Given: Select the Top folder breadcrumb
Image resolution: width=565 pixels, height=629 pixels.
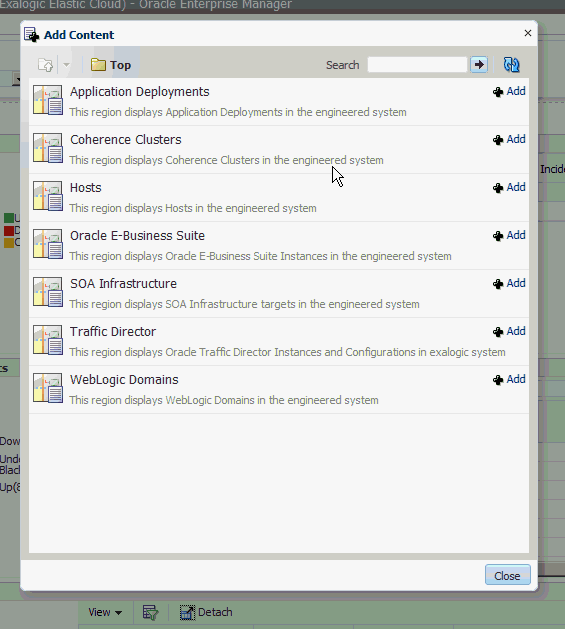Looking at the screenshot, I should [111, 65].
